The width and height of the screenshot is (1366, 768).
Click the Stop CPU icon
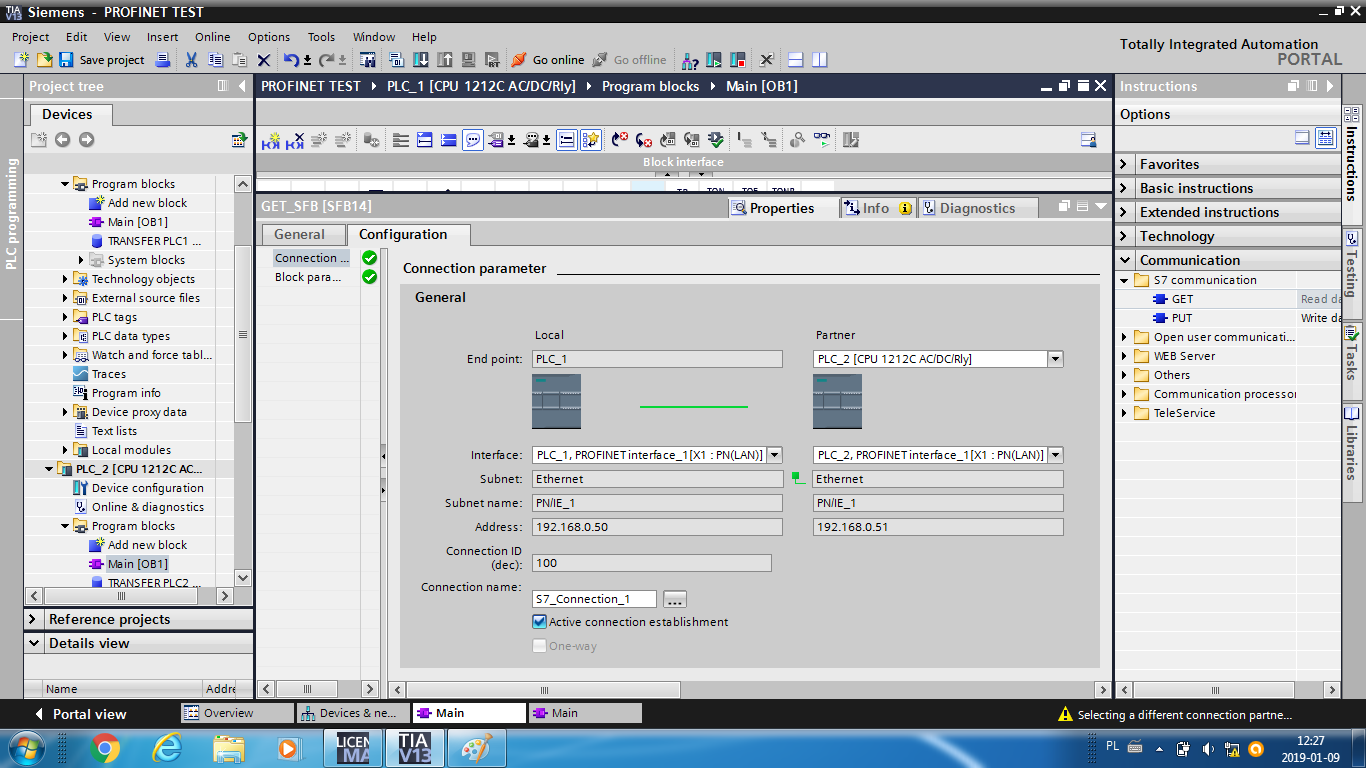pyautogui.click(x=738, y=60)
